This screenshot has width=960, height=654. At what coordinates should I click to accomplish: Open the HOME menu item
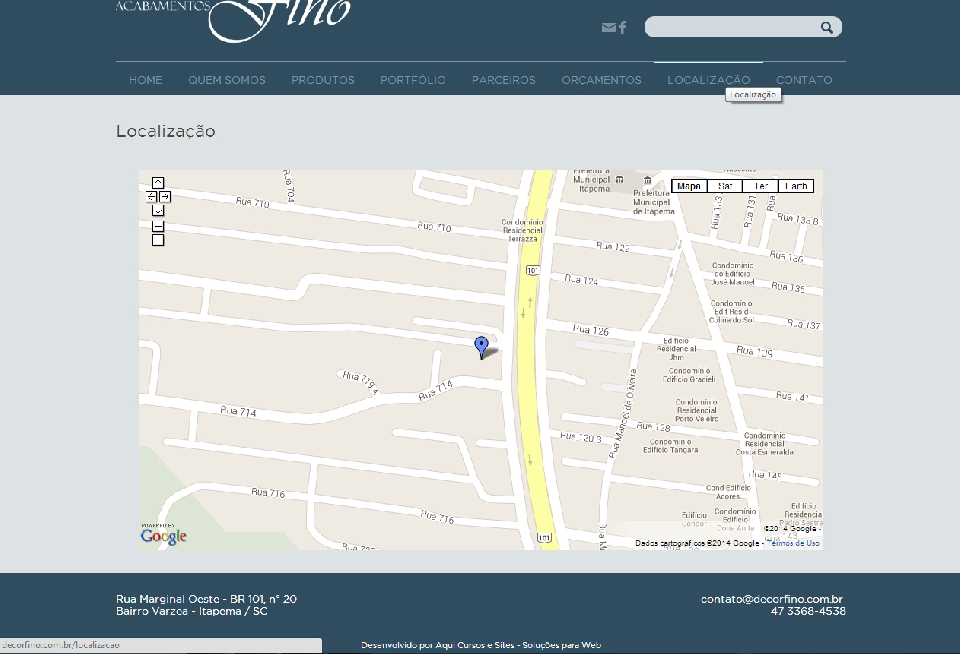(x=146, y=80)
